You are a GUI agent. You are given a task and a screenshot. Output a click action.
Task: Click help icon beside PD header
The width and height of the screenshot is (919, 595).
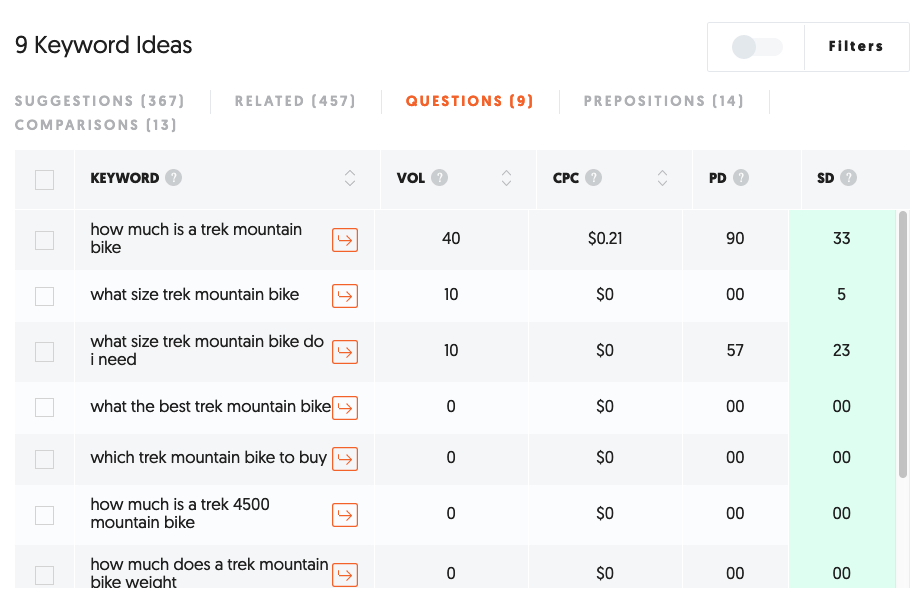741,178
